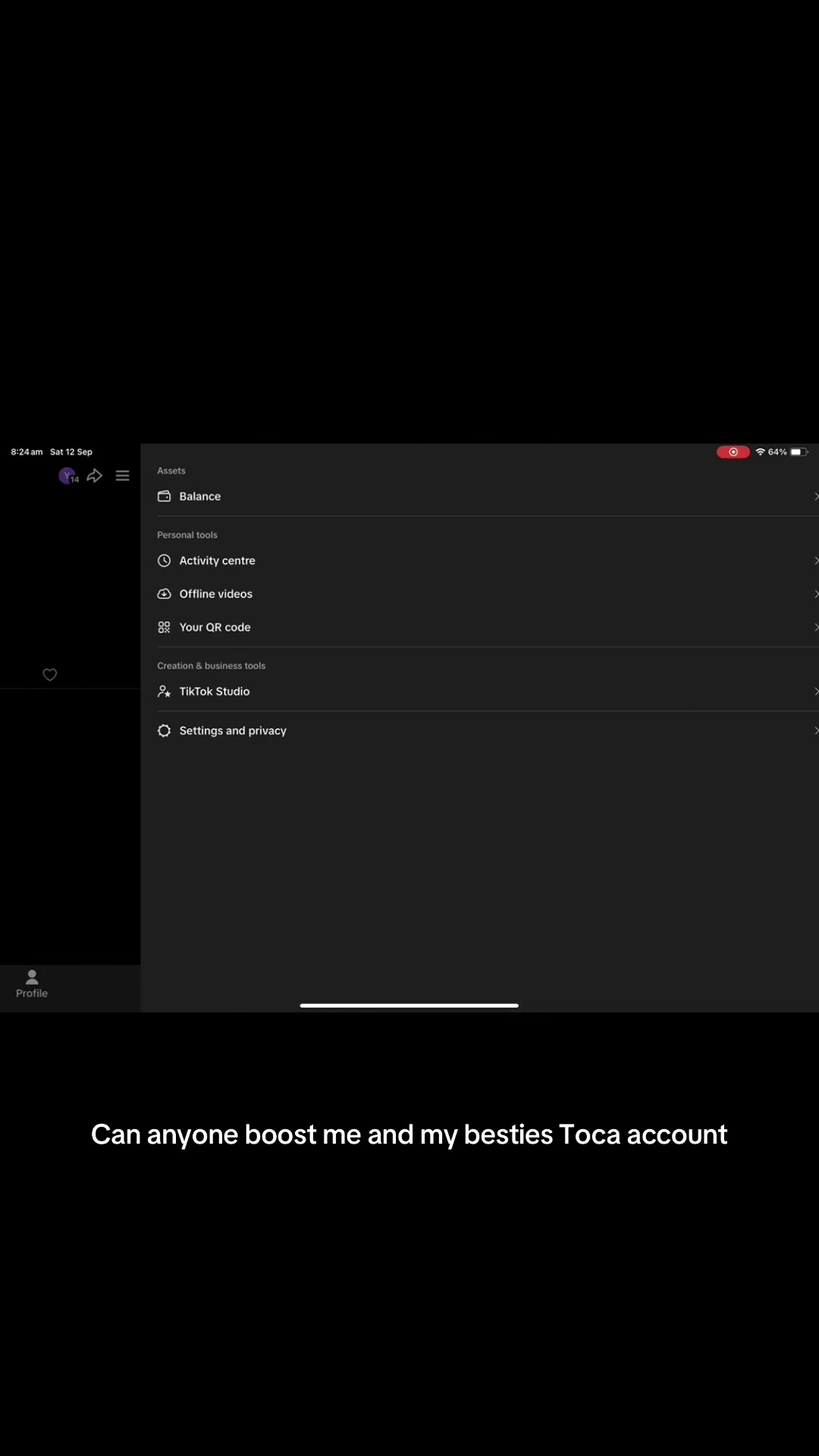Tap the 64% battery percentage
The image size is (819, 1456).
[x=777, y=452]
